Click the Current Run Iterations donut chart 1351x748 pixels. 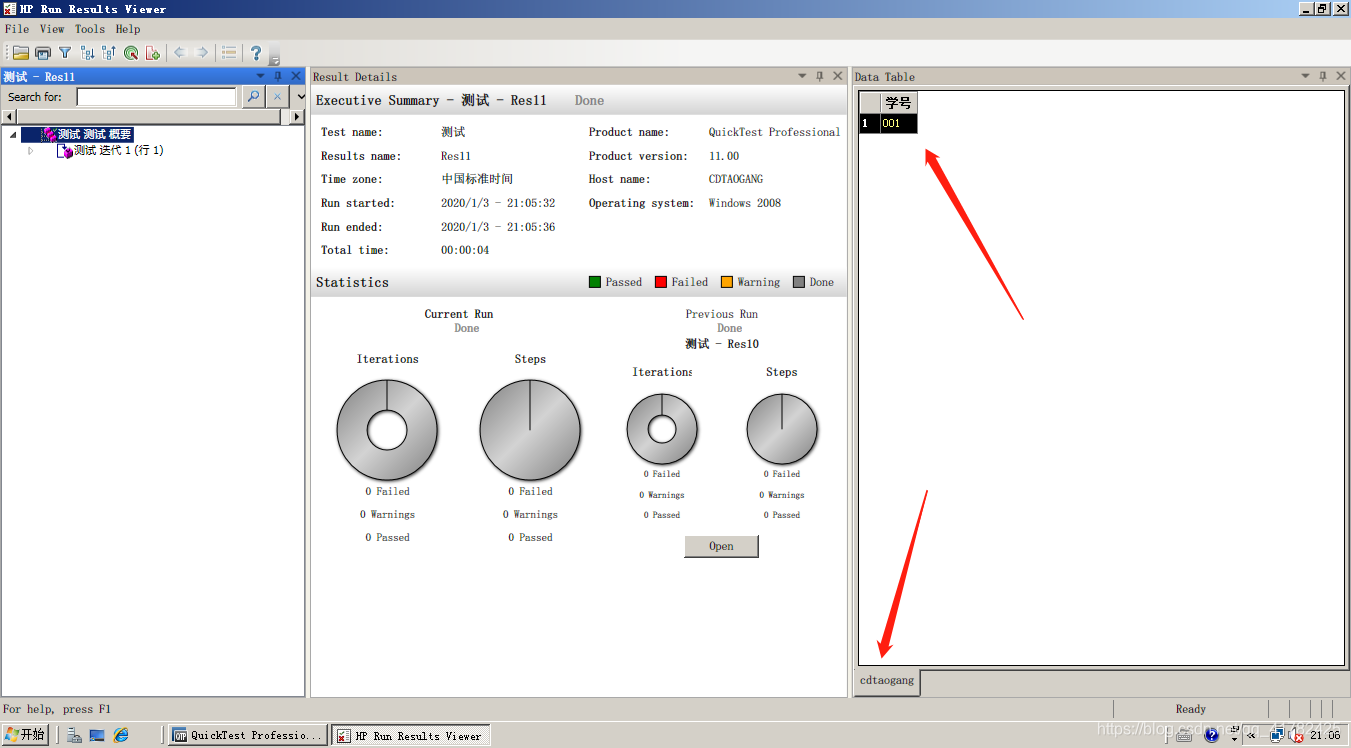point(387,431)
